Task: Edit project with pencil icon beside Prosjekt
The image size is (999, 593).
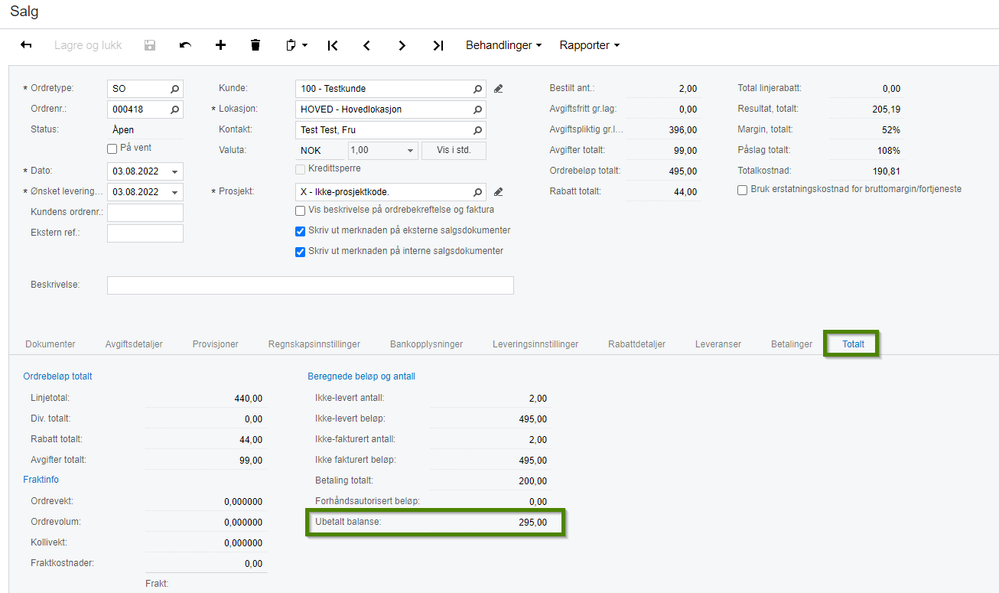Action: [x=499, y=192]
